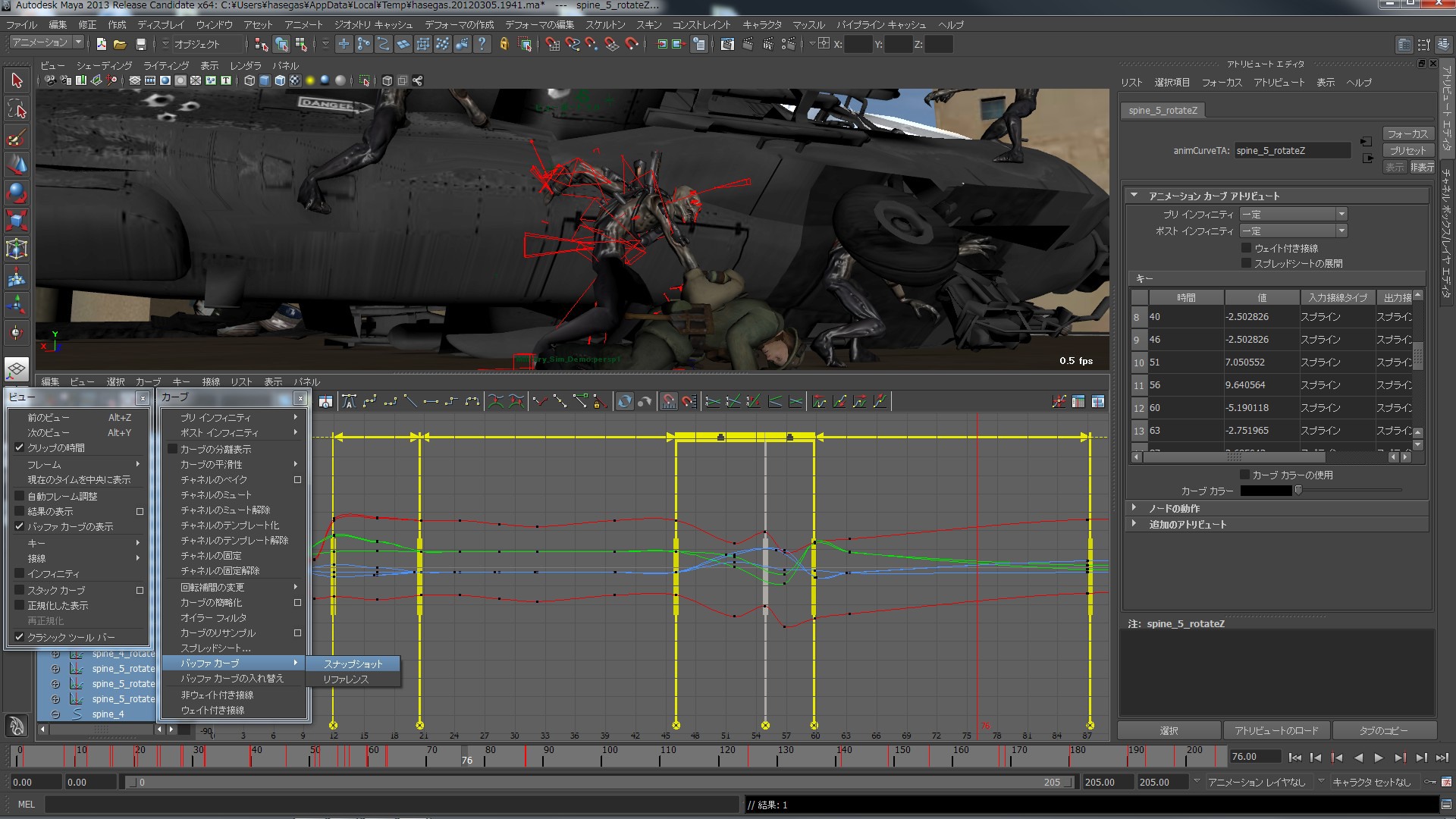The height and width of the screenshot is (819, 1456).
Task: Select the Paint Selection tool
Action: pyautogui.click(x=17, y=137)
